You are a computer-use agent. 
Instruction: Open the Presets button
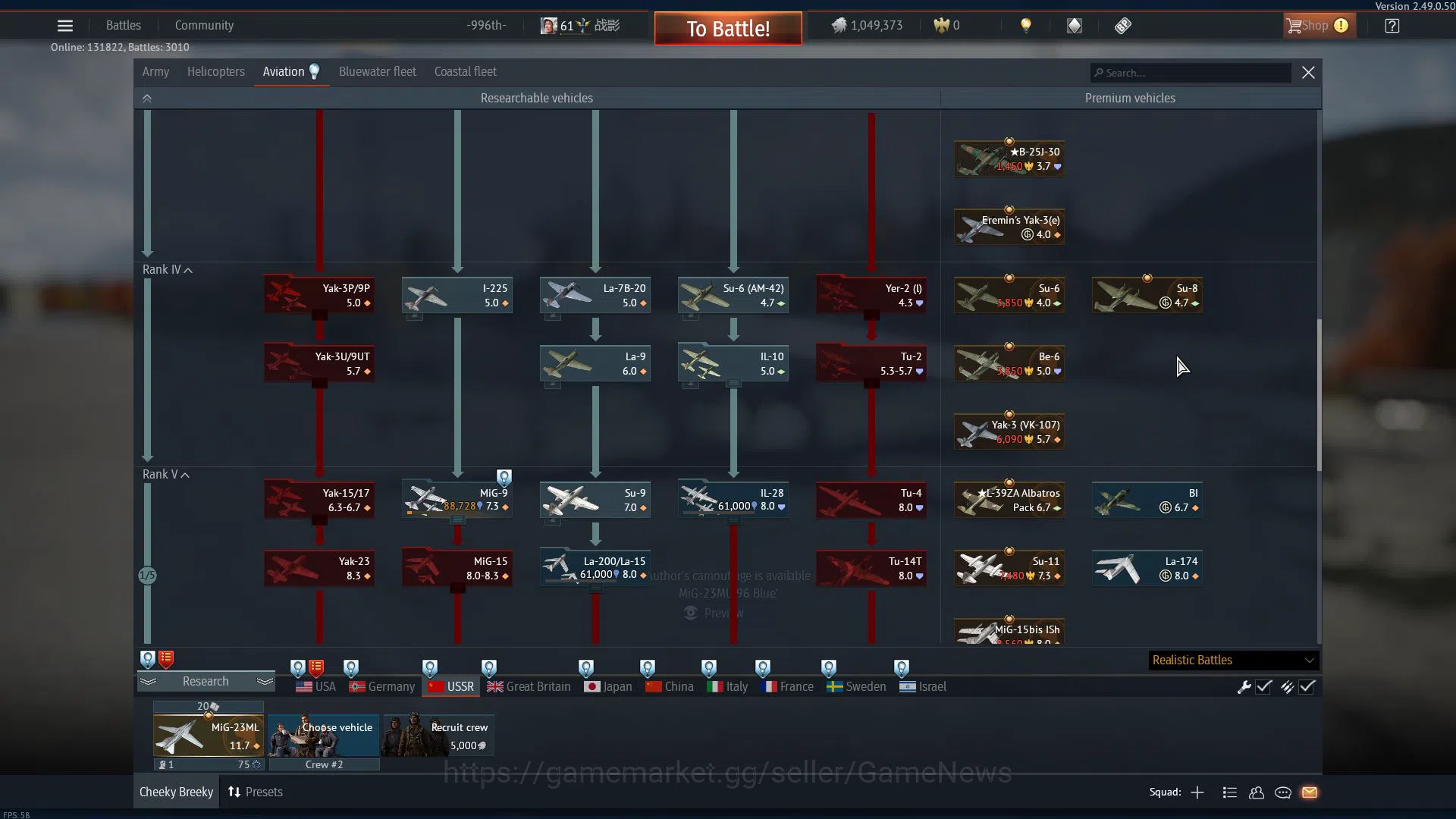[x=256, y=792]
